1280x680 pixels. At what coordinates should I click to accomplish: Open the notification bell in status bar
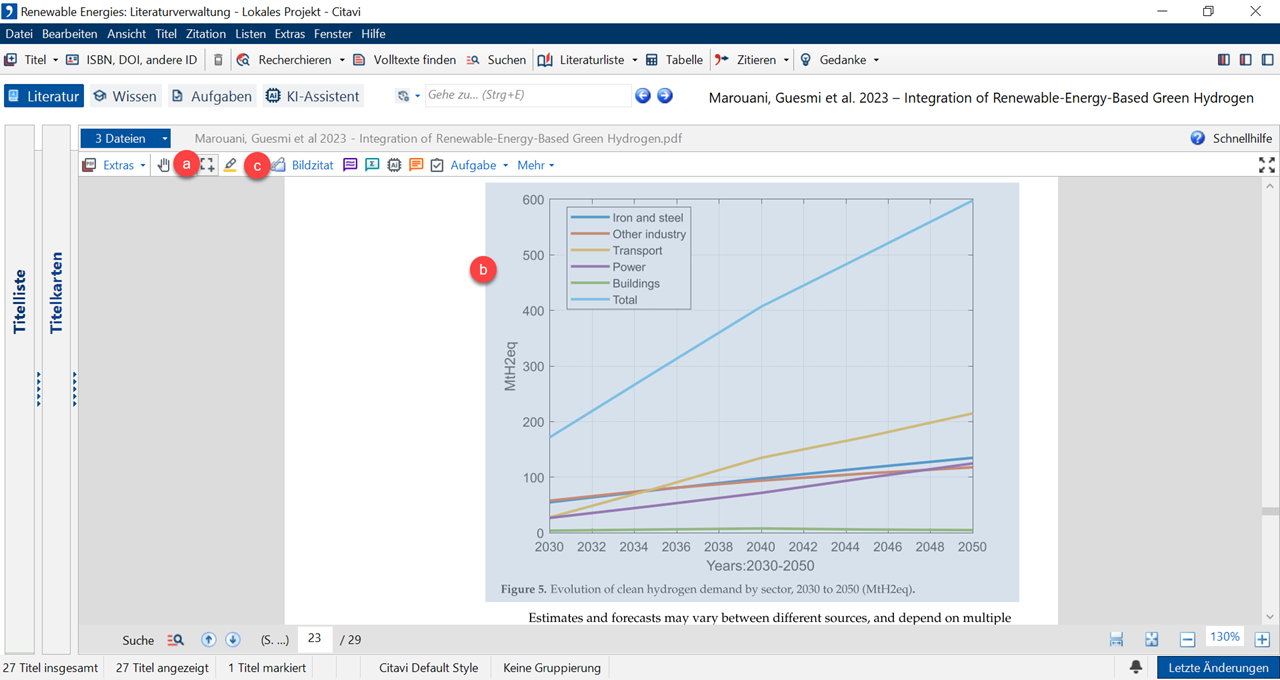tap(1136, 668)
